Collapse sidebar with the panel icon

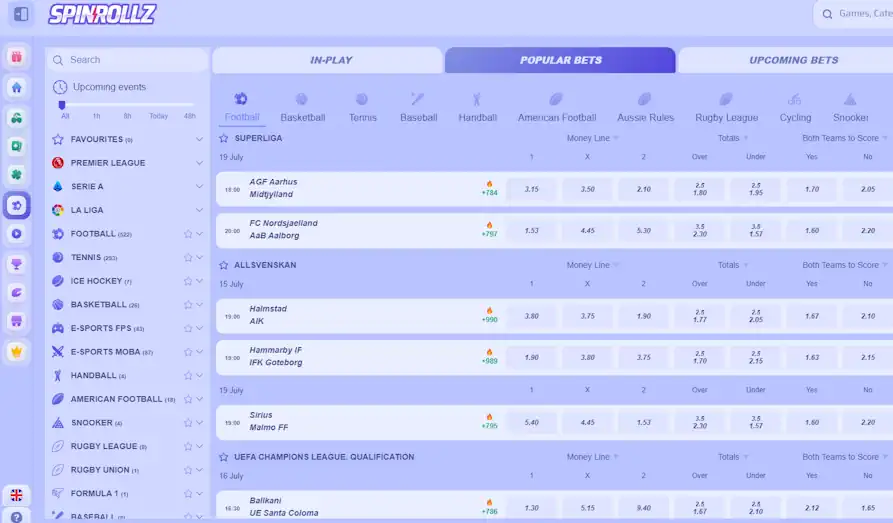click(21, 14)
